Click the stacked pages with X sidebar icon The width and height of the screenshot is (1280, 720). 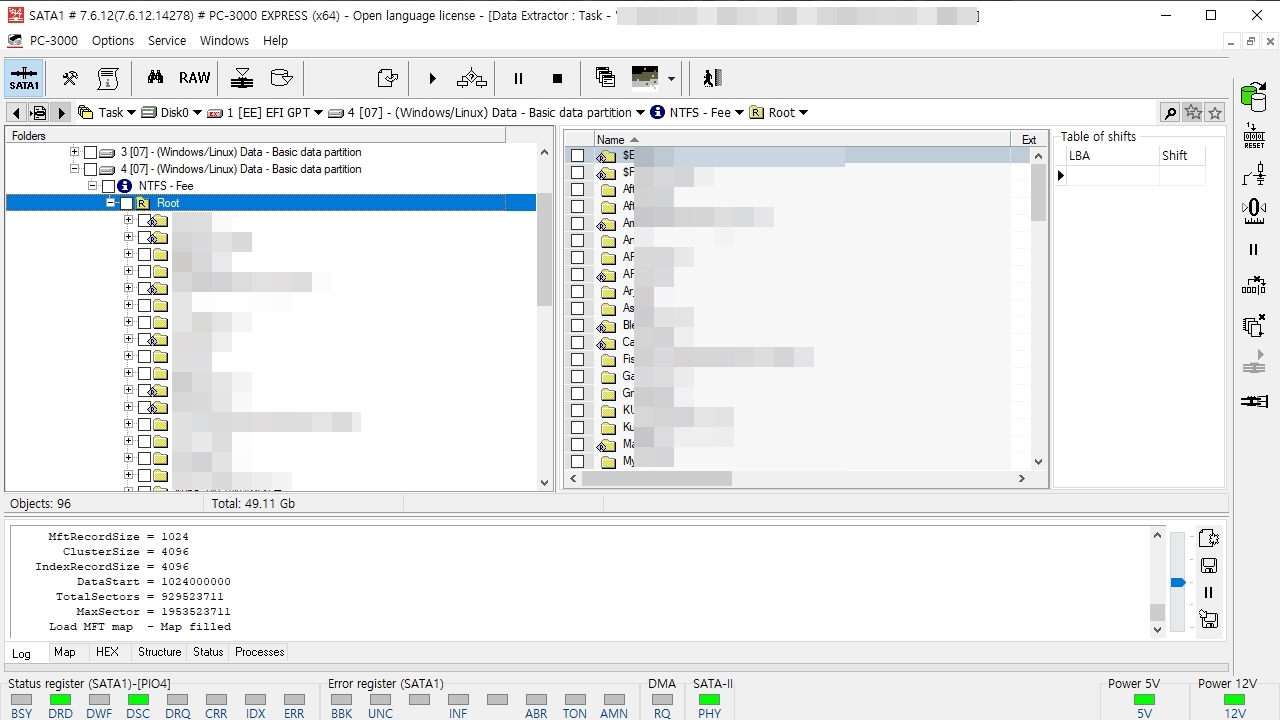coord(1254,326)
